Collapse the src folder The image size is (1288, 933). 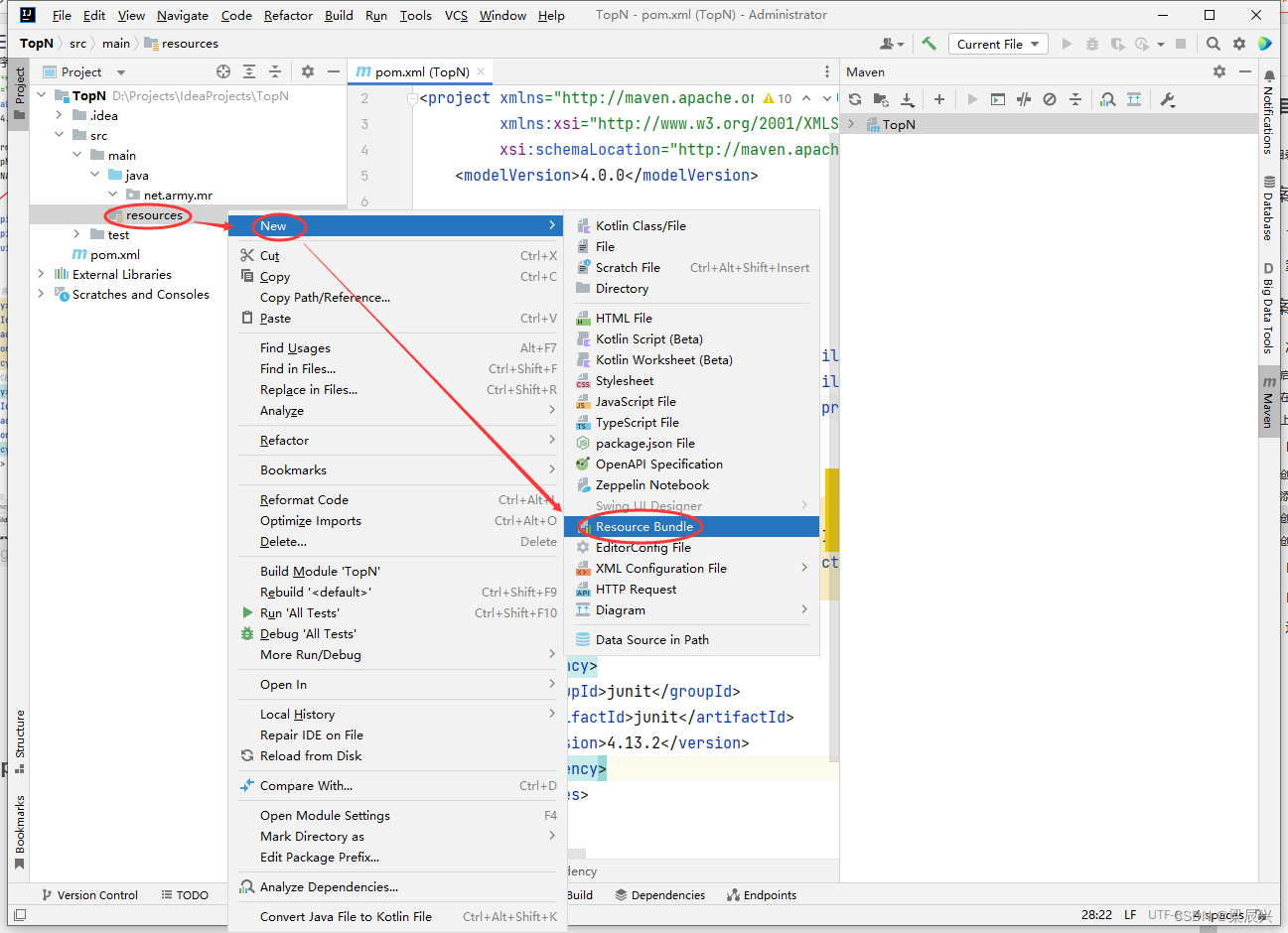[60, 136]
